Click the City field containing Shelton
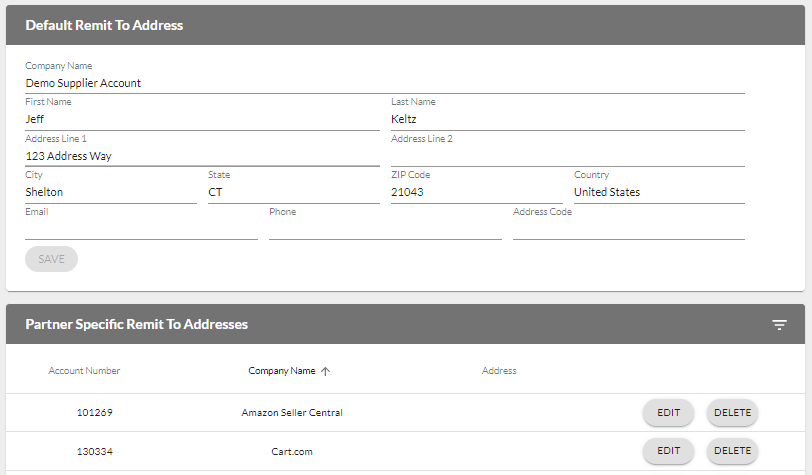 point(110,192)
